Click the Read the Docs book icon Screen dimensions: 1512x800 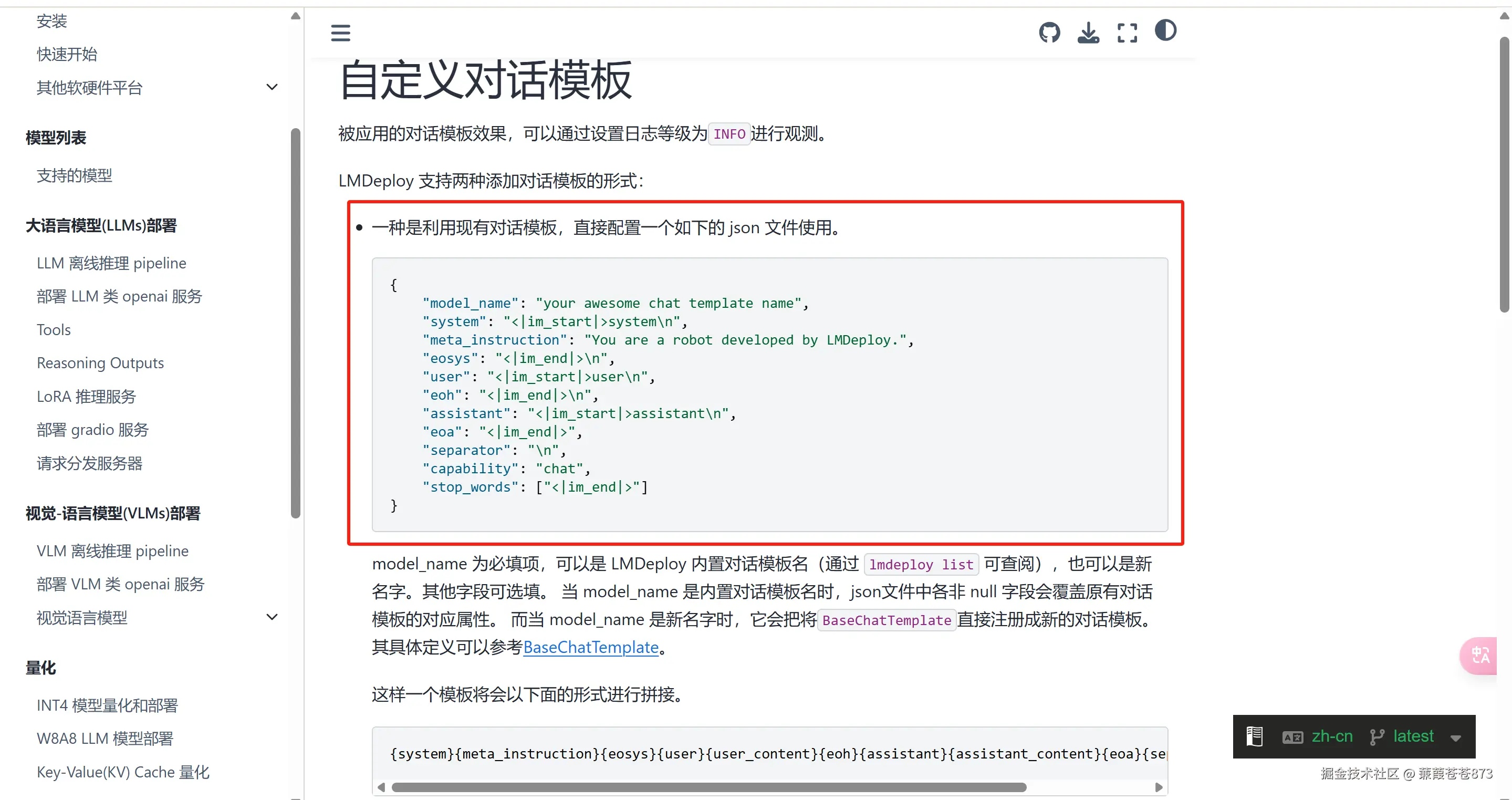[x=1254, y=736]
